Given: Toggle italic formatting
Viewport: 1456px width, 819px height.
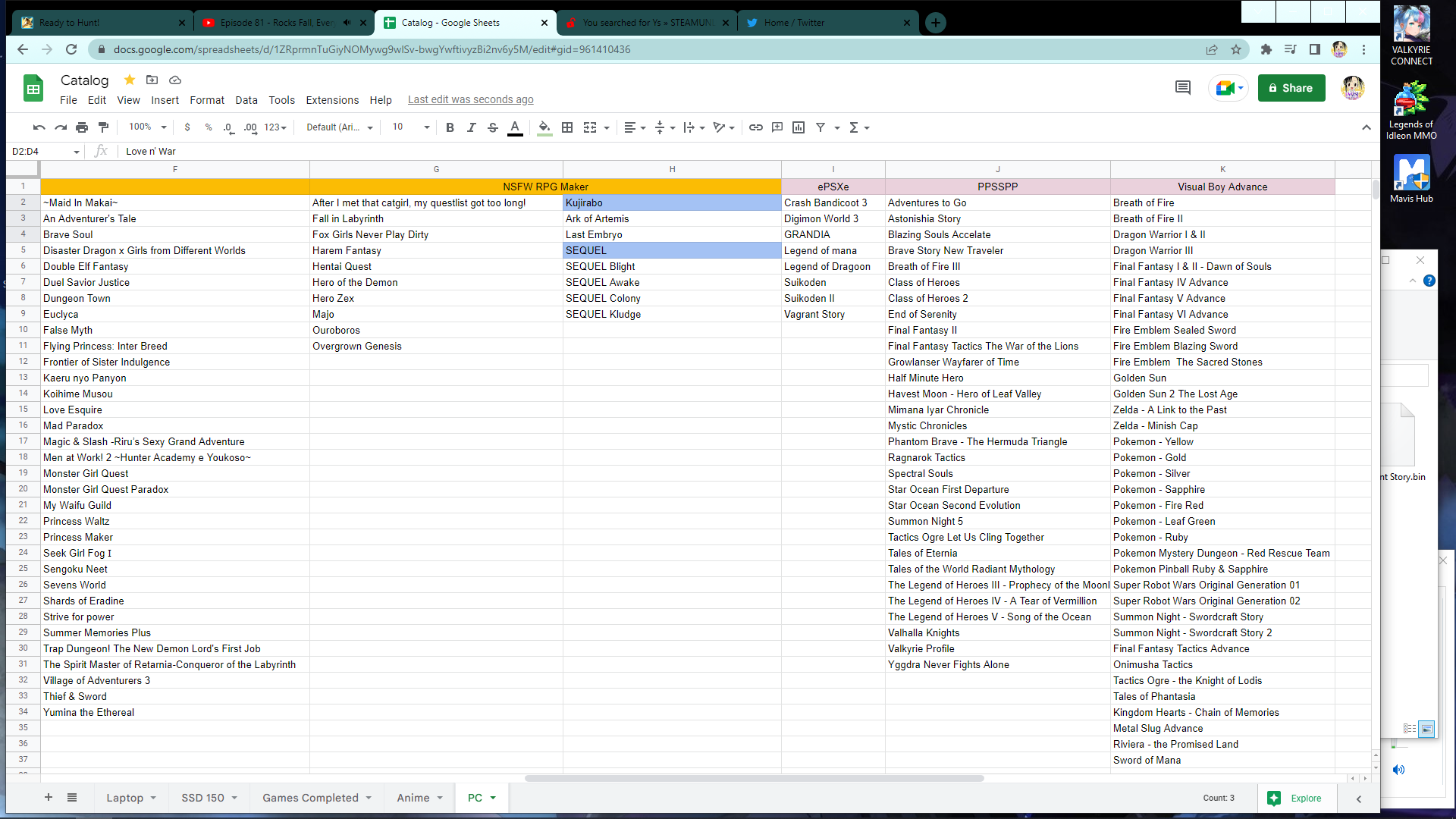Looking at the screenshot, I should tap(471, 127).
